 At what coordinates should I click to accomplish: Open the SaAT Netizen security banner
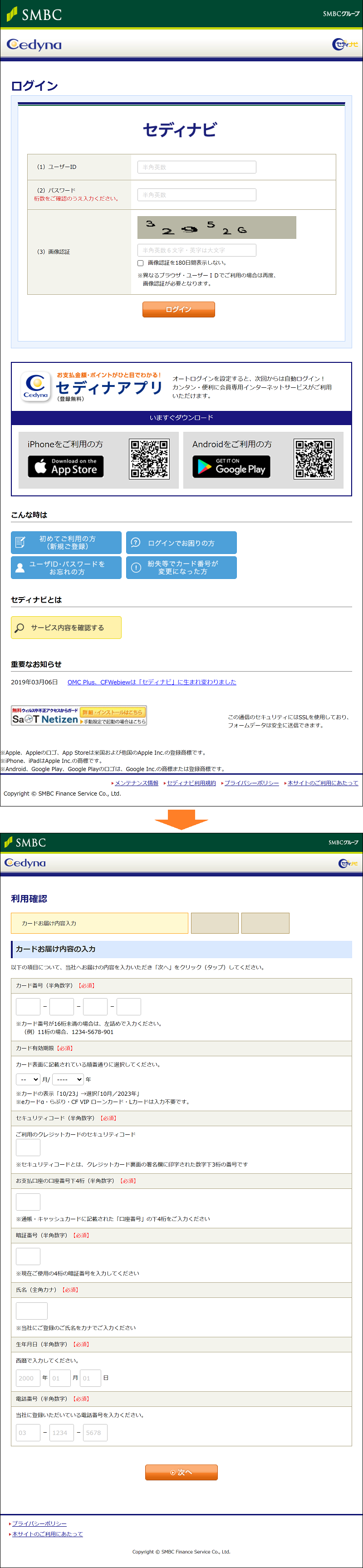[78, 715]
